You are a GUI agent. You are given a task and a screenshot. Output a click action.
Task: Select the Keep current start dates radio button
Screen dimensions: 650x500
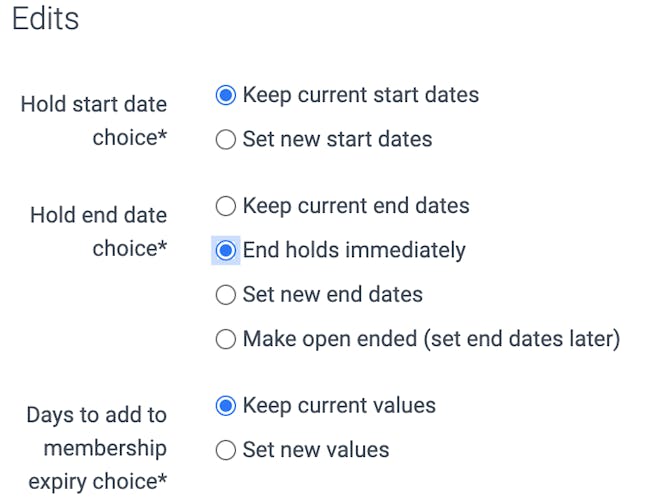[226, 96]
